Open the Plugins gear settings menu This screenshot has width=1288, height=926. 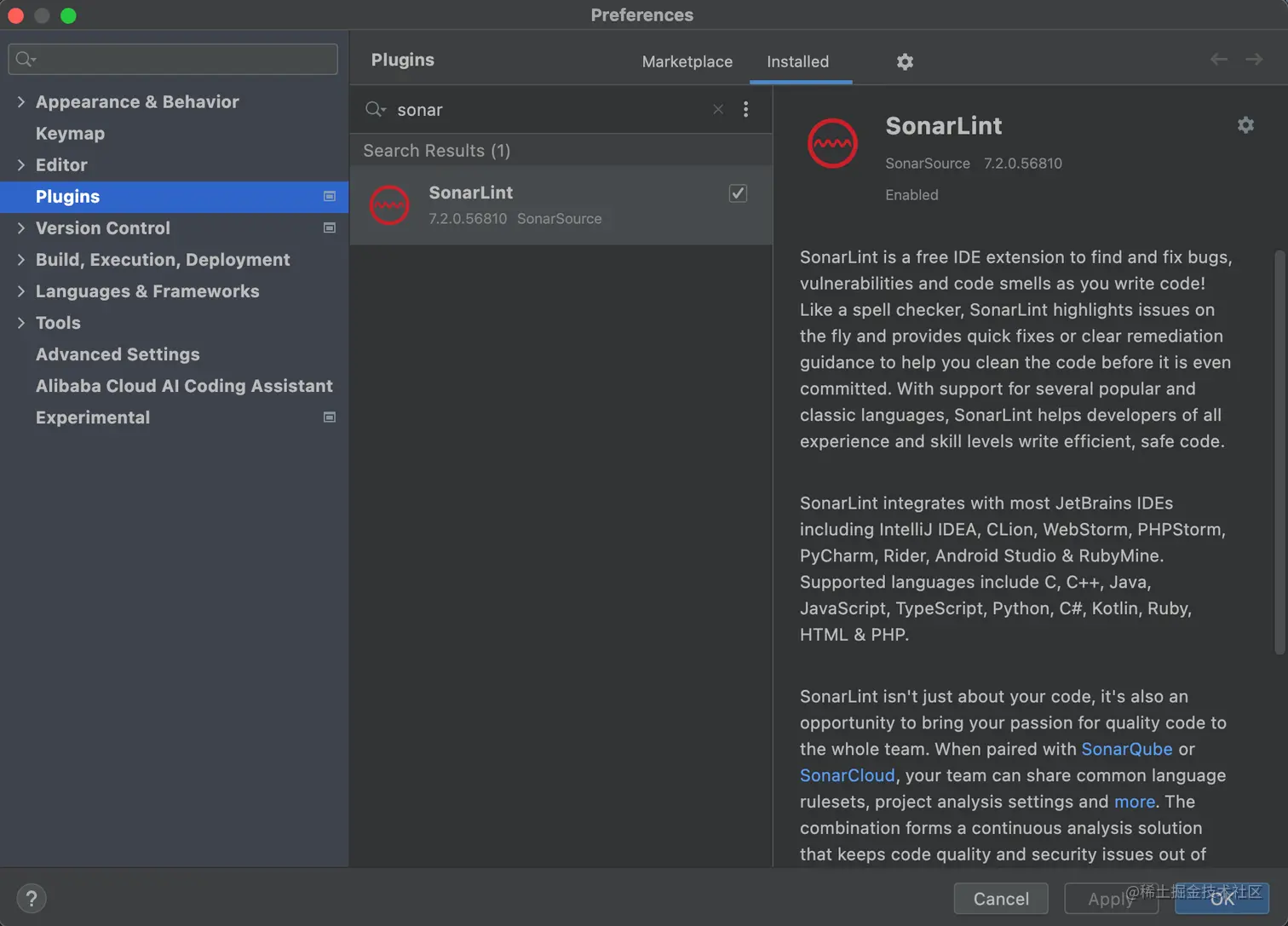coord(905,61)
